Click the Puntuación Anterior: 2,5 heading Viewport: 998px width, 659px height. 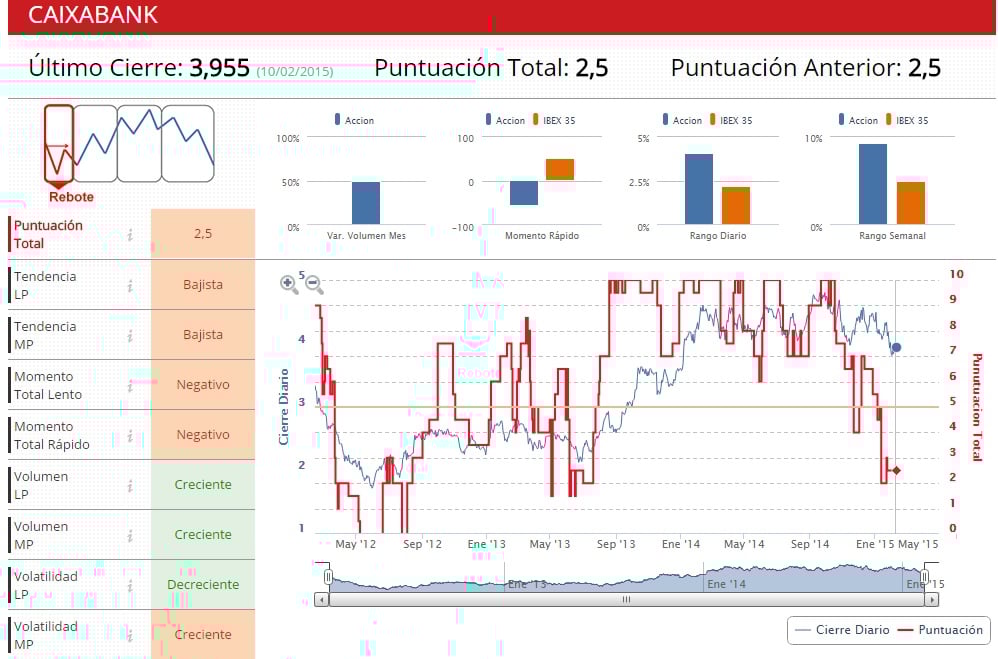point(806,67)
